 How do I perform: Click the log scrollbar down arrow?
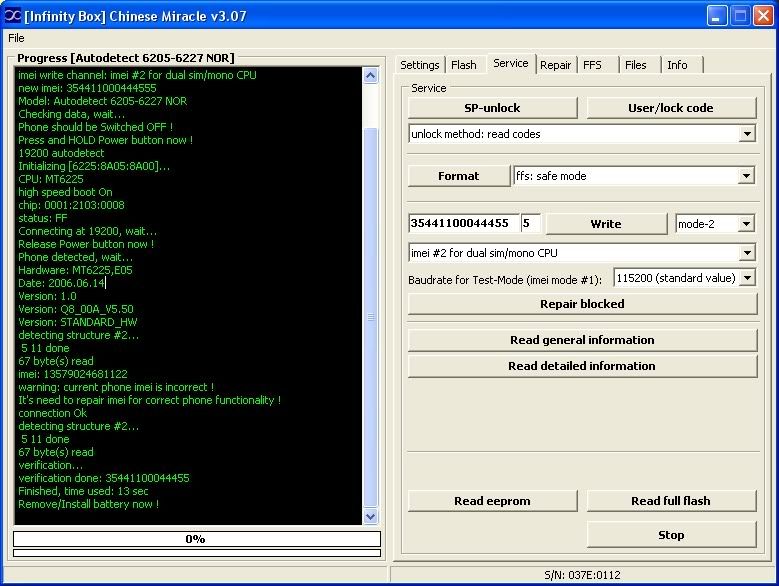tap(371, 516)
